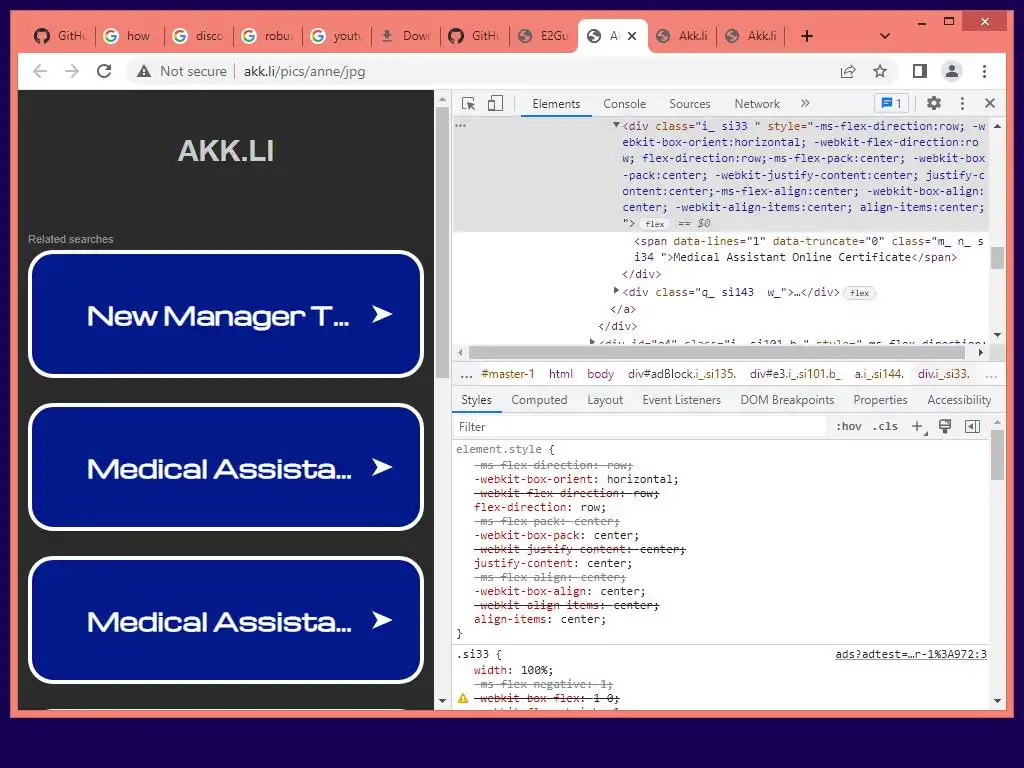Bookmark this page star icon
The width and height of the screenshot is (1024, 768).
click(880, 71)
